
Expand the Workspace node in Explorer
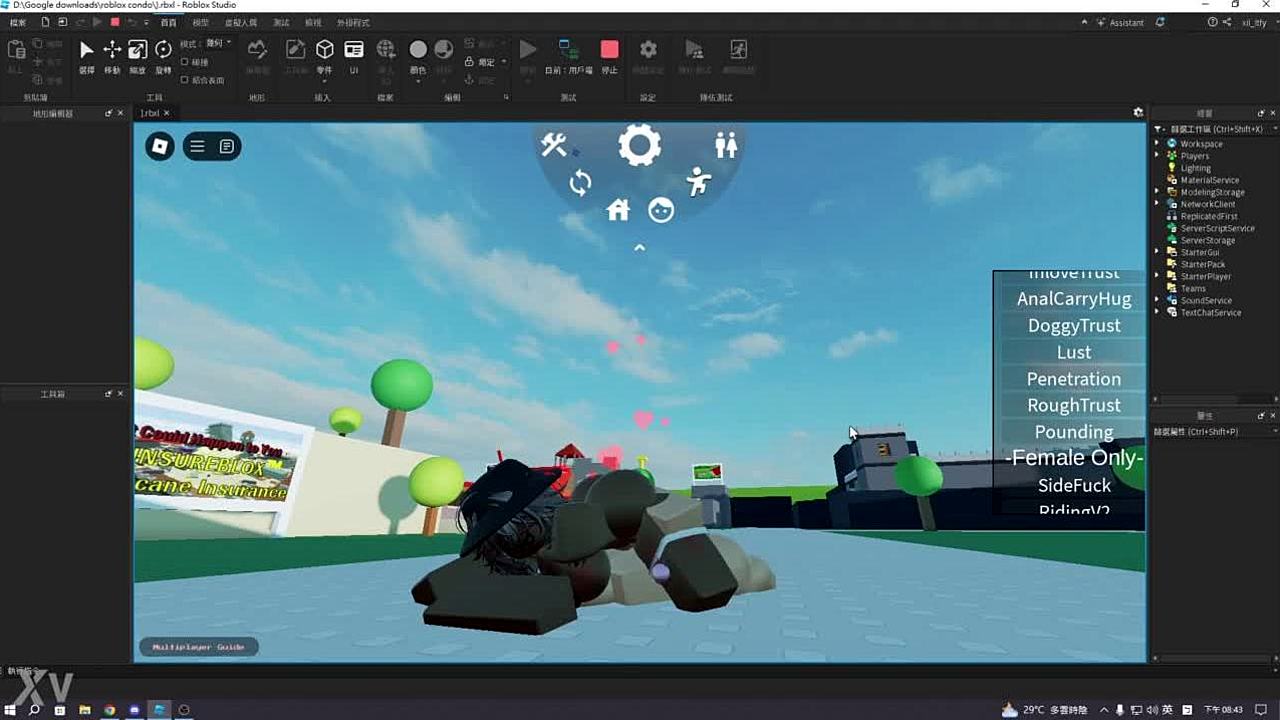click(x=1157, y=144)
